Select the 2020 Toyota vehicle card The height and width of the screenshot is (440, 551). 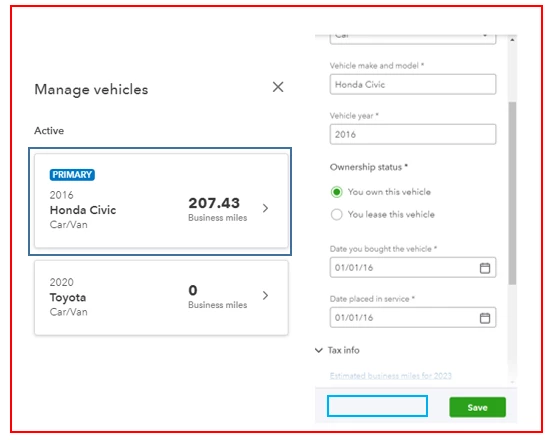click(x=161, y=297)
